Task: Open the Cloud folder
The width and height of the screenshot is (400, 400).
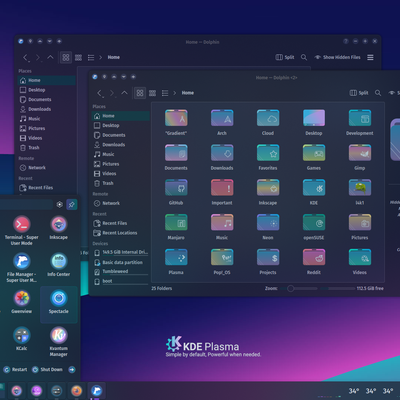Action: coord(268,122)
